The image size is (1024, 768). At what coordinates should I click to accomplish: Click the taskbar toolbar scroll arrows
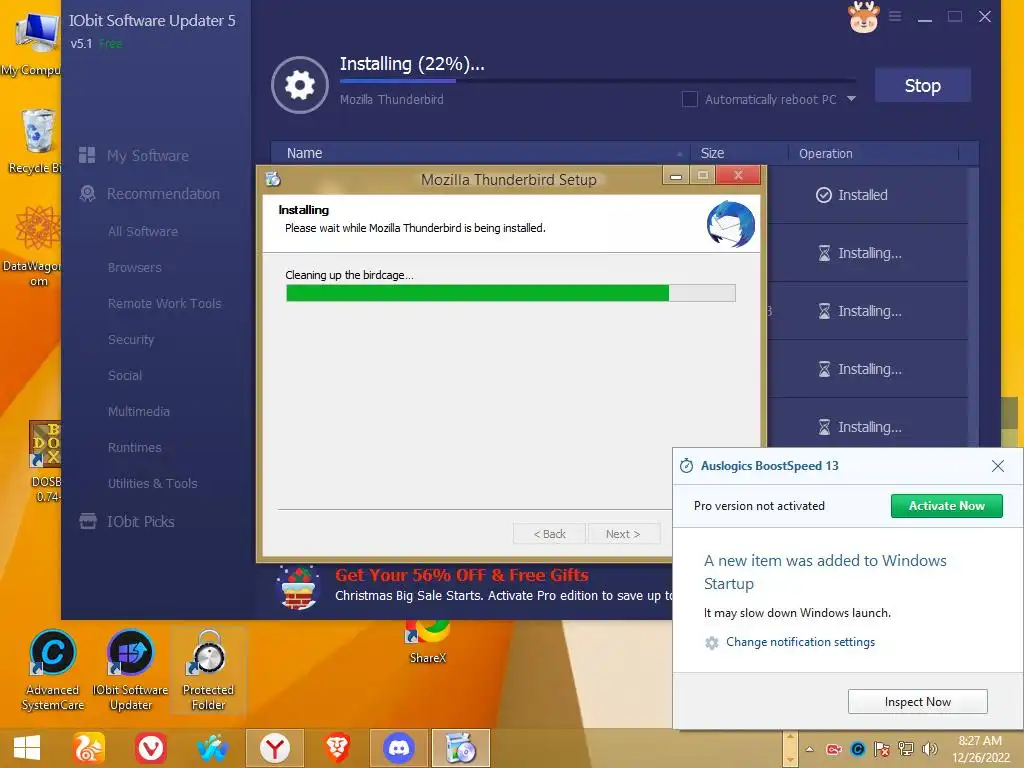790,748
